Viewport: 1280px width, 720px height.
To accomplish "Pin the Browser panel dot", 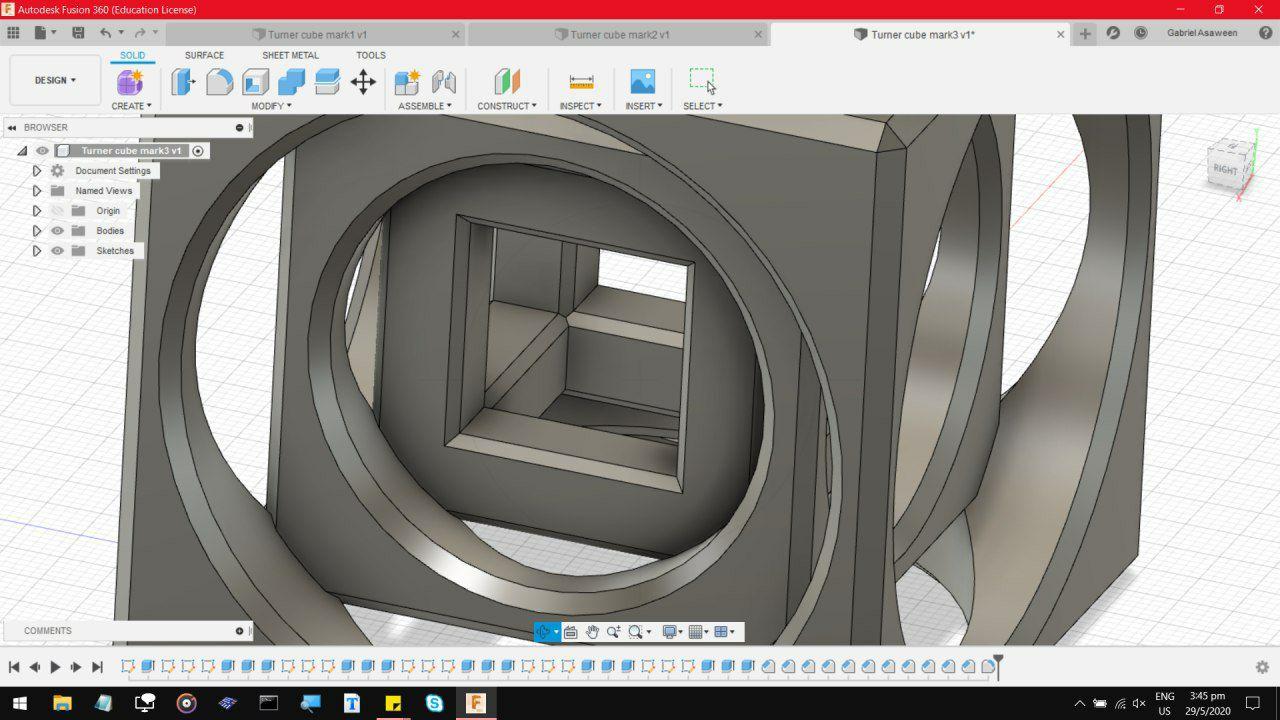I will click(x=239, y=127).
